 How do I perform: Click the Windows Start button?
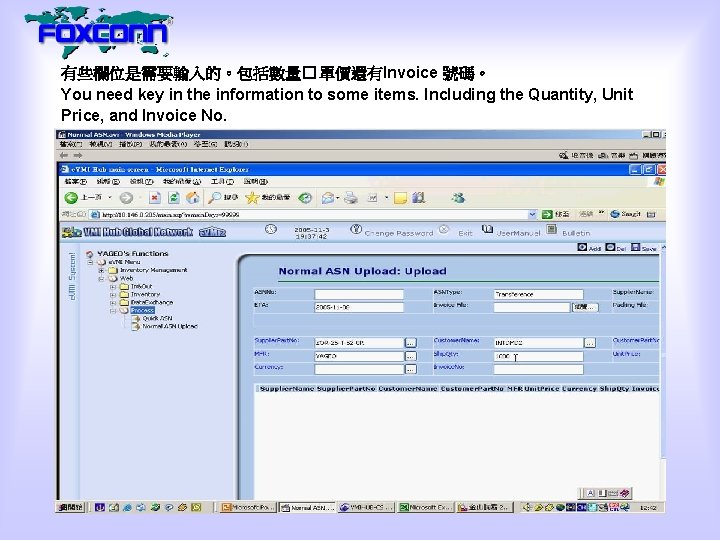[x=71, y=507]
